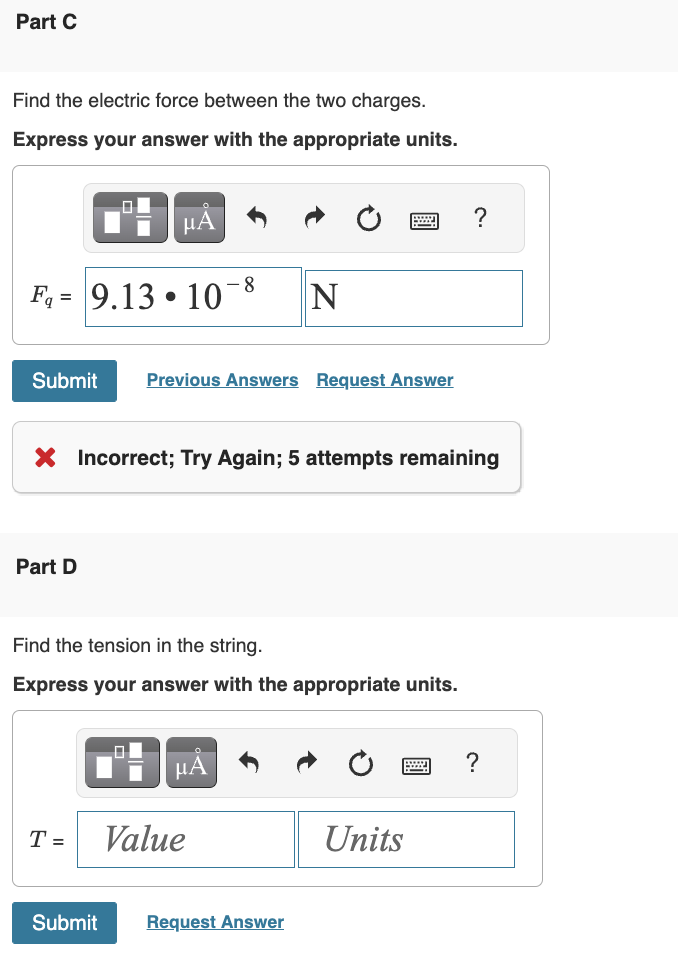View Previous Answers for Part C
This screenshot has height=968, width=678.
pyautogui.click(x=222, y=380)
